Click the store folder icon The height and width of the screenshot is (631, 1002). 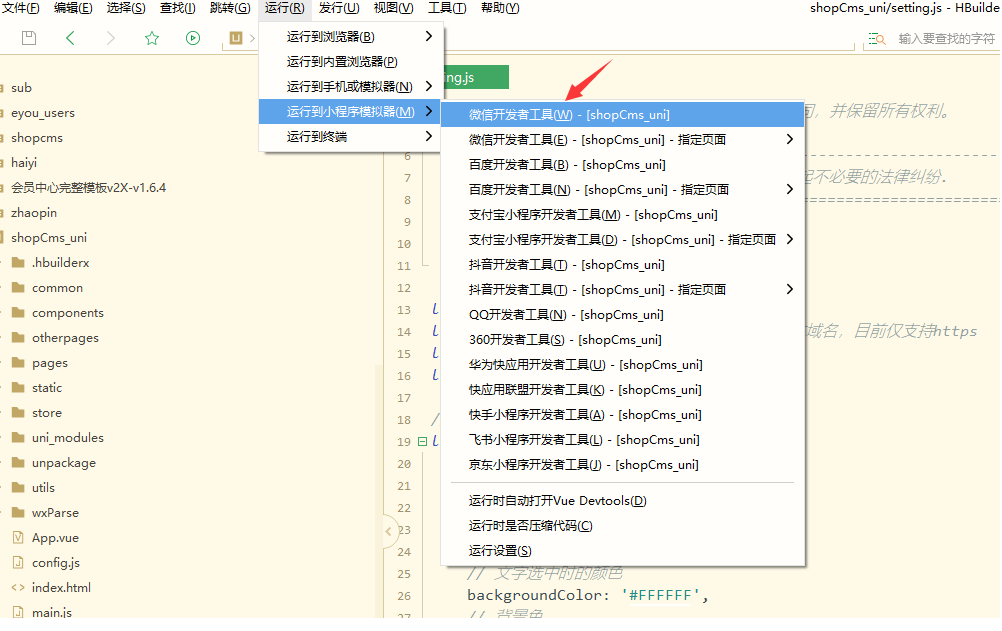pos(19,412)
